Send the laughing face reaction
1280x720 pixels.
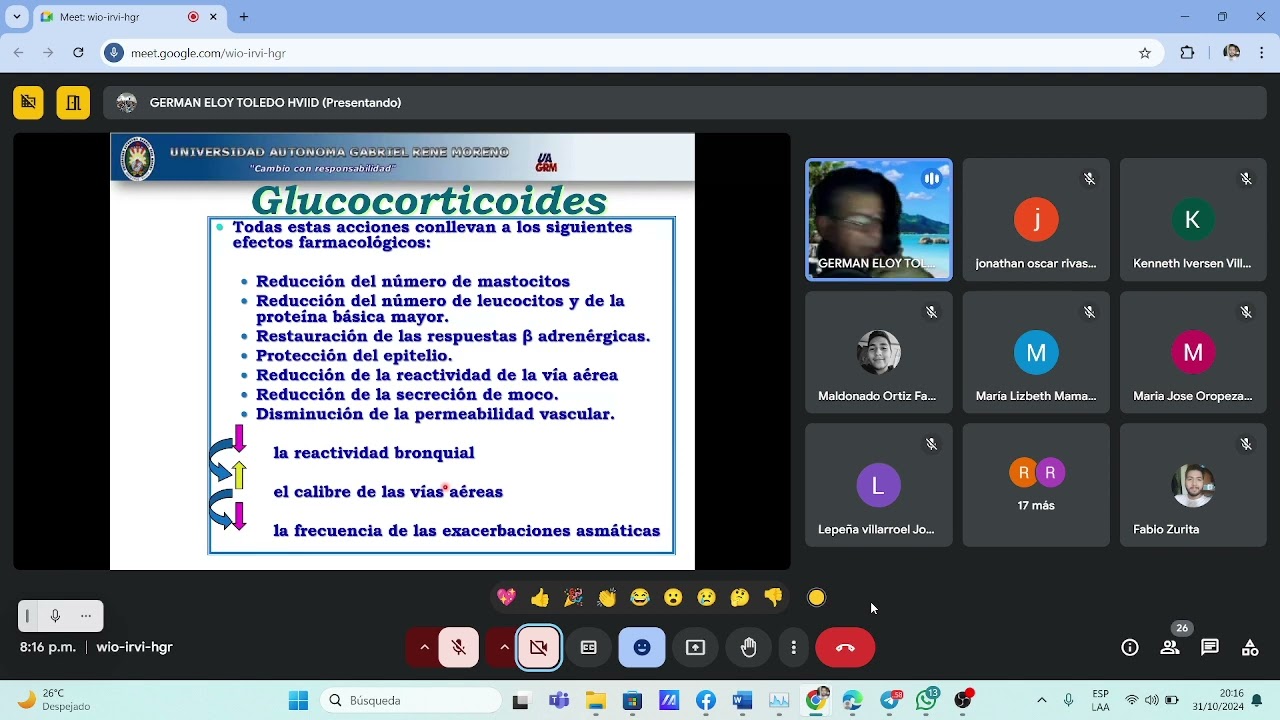[640, 597]
